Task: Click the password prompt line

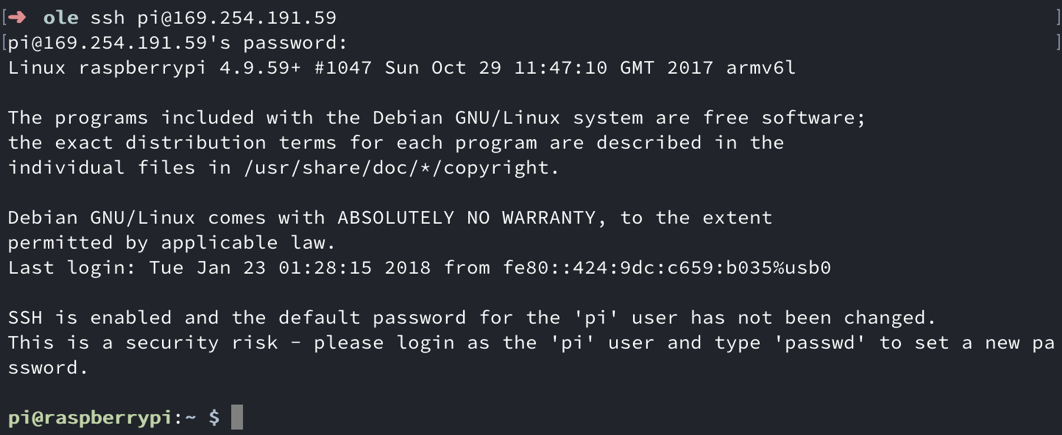Action: coord(177,43)
